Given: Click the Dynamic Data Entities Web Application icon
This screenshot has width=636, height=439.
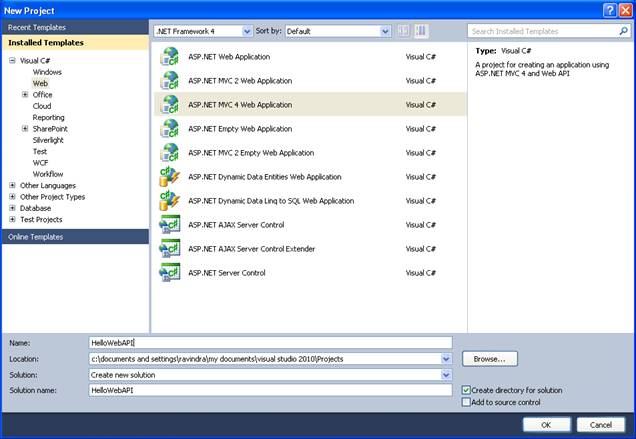Looking at the screenshot, I should tap(170, 177).
